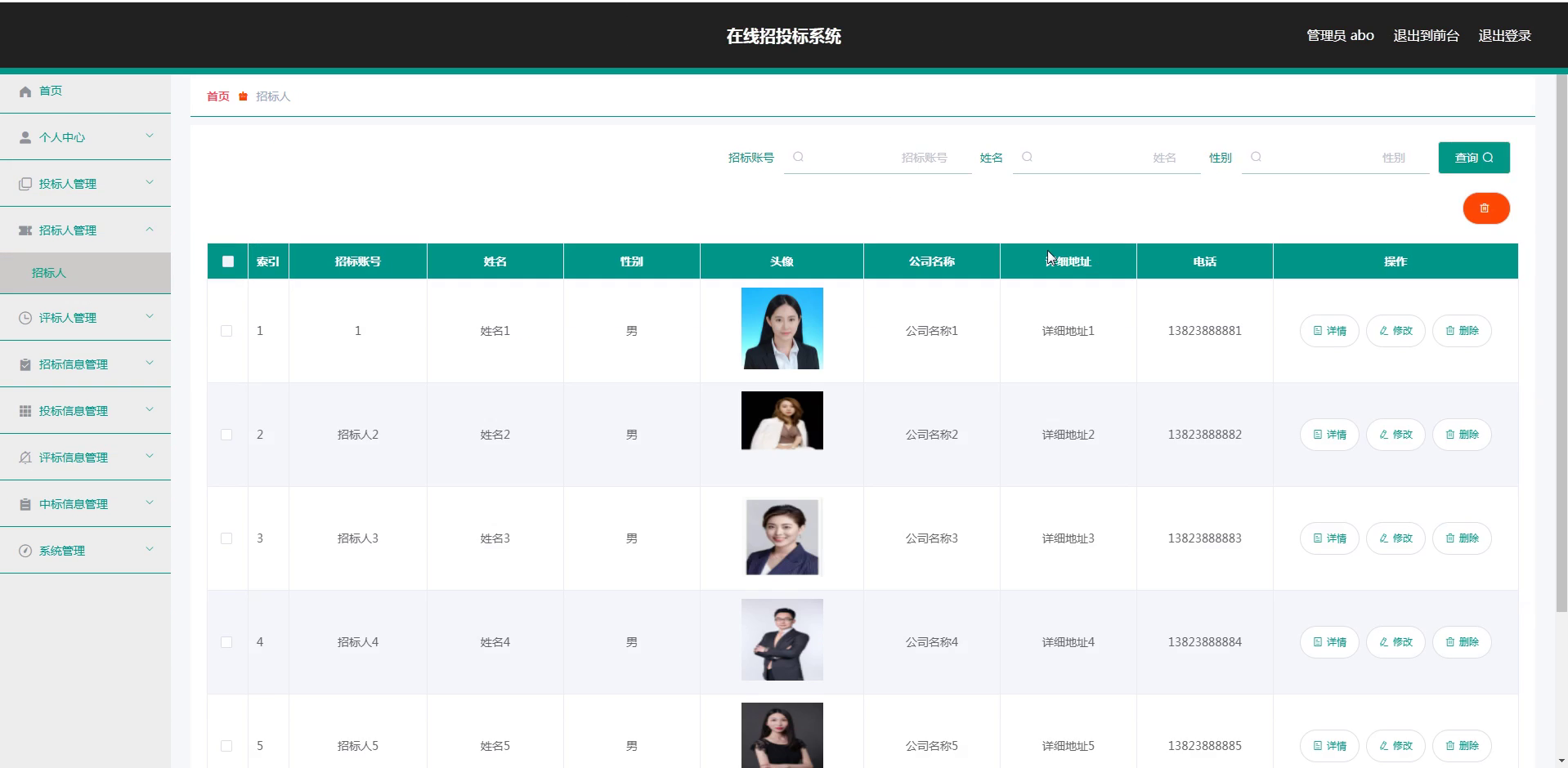The height and width of the screenshot is (768, 1568).
Task: Click the icon of 评标信息管理
Action: pyautogui.click(x=25, y=458)
